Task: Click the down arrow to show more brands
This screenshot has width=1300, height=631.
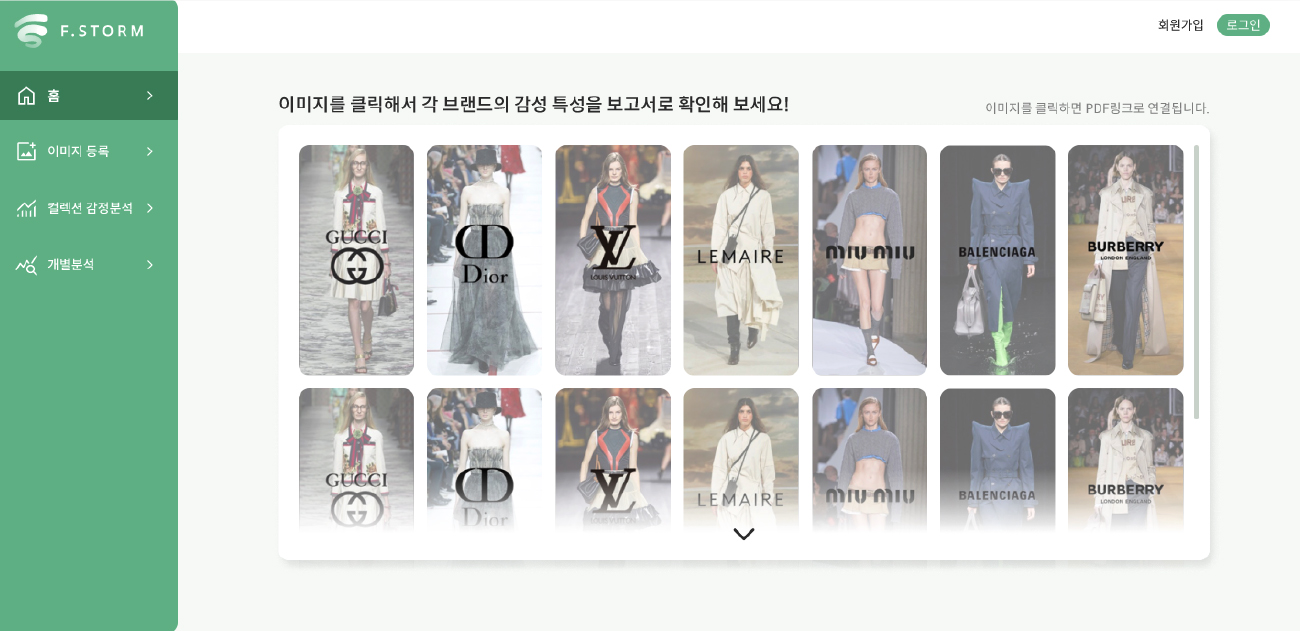Action: [x=743, y=534]
